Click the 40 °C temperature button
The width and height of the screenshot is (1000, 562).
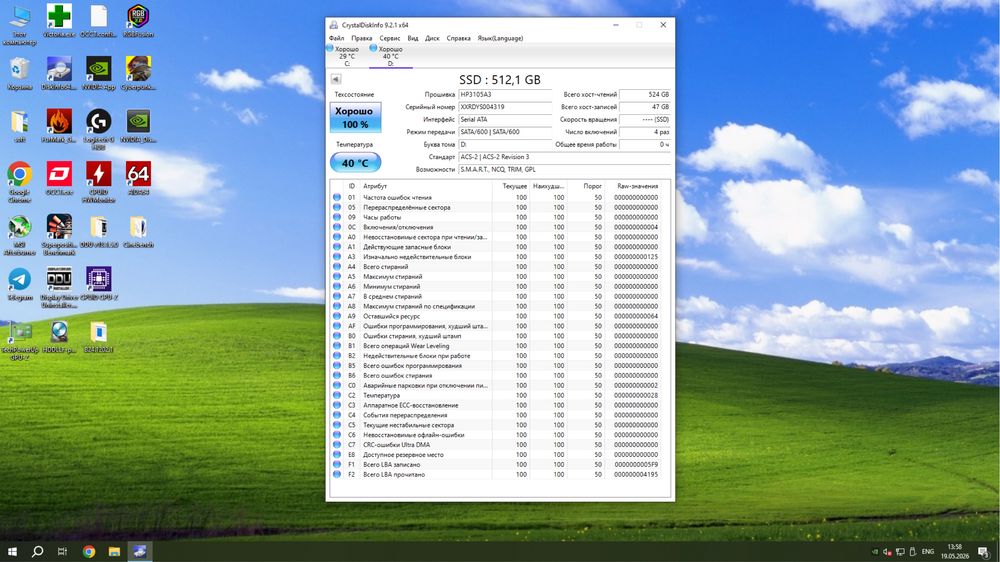(355, 163)
